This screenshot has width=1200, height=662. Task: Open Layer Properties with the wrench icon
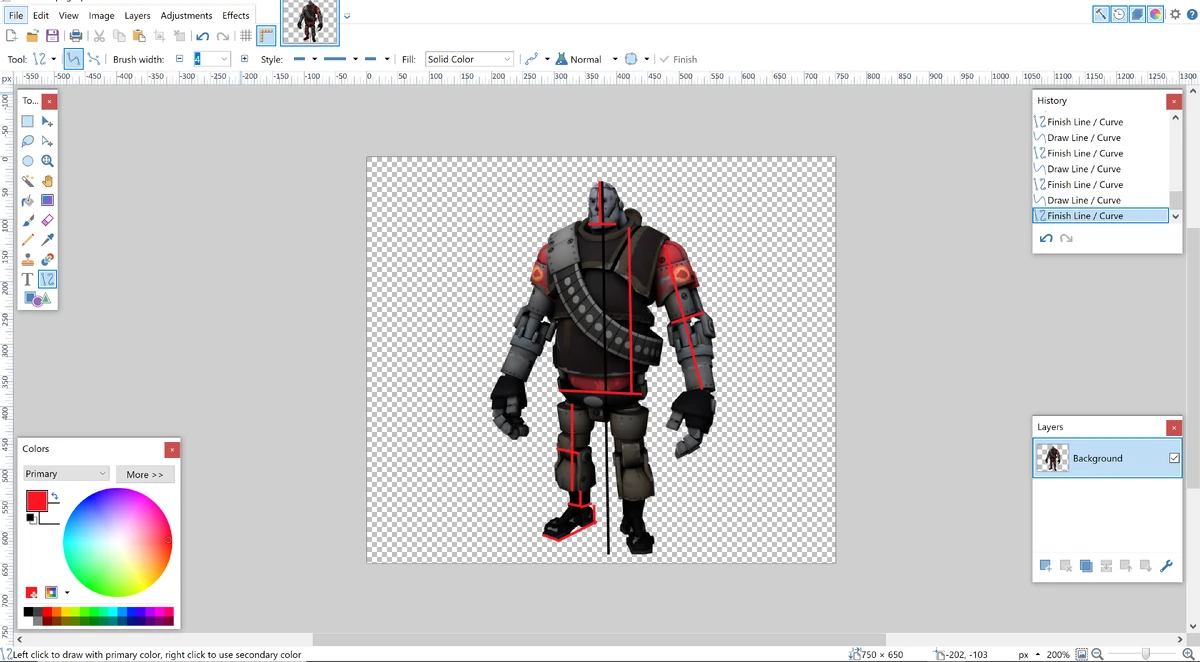[1166, 565]
